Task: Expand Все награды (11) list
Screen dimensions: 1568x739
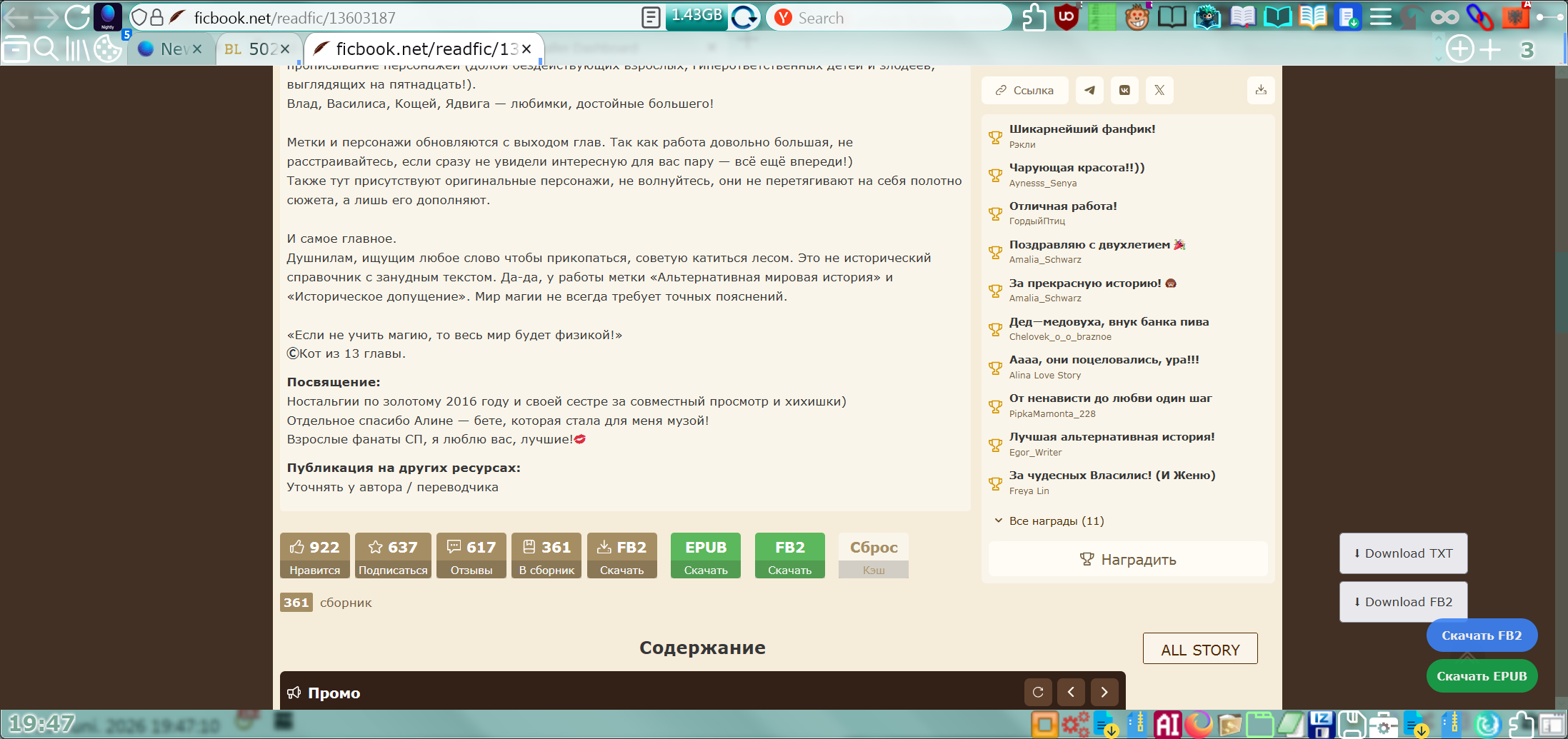Action: (x=1049, y=521)
